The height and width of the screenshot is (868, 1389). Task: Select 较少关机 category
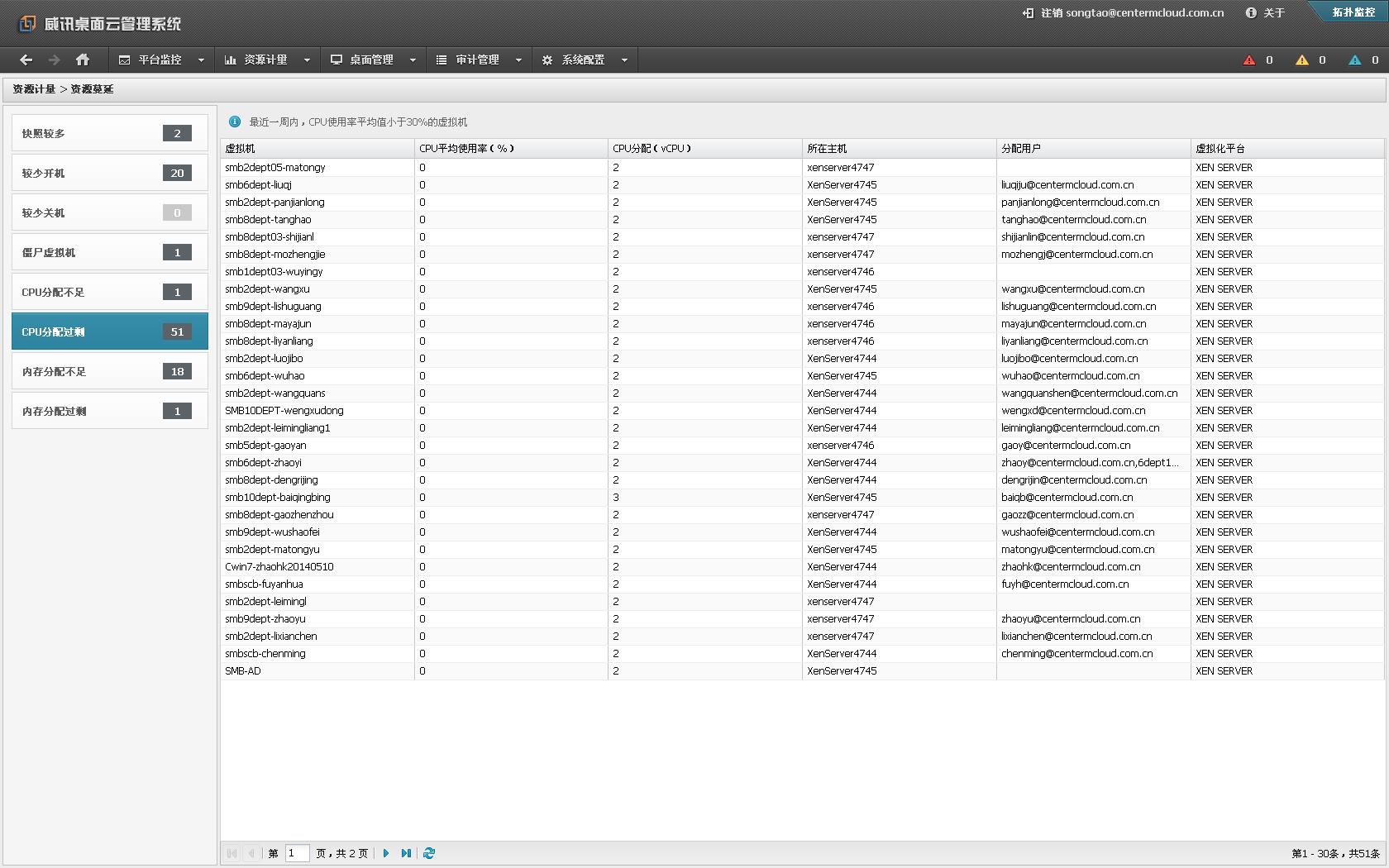point(110,212)
